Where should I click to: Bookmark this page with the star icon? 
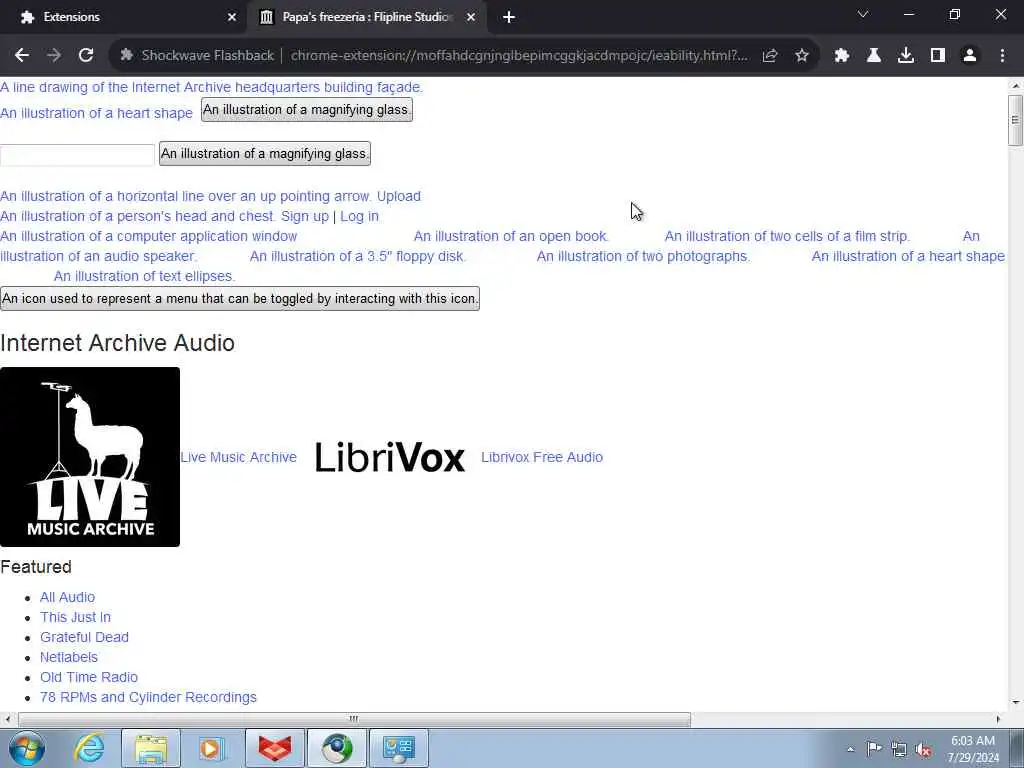click(802, 56)
